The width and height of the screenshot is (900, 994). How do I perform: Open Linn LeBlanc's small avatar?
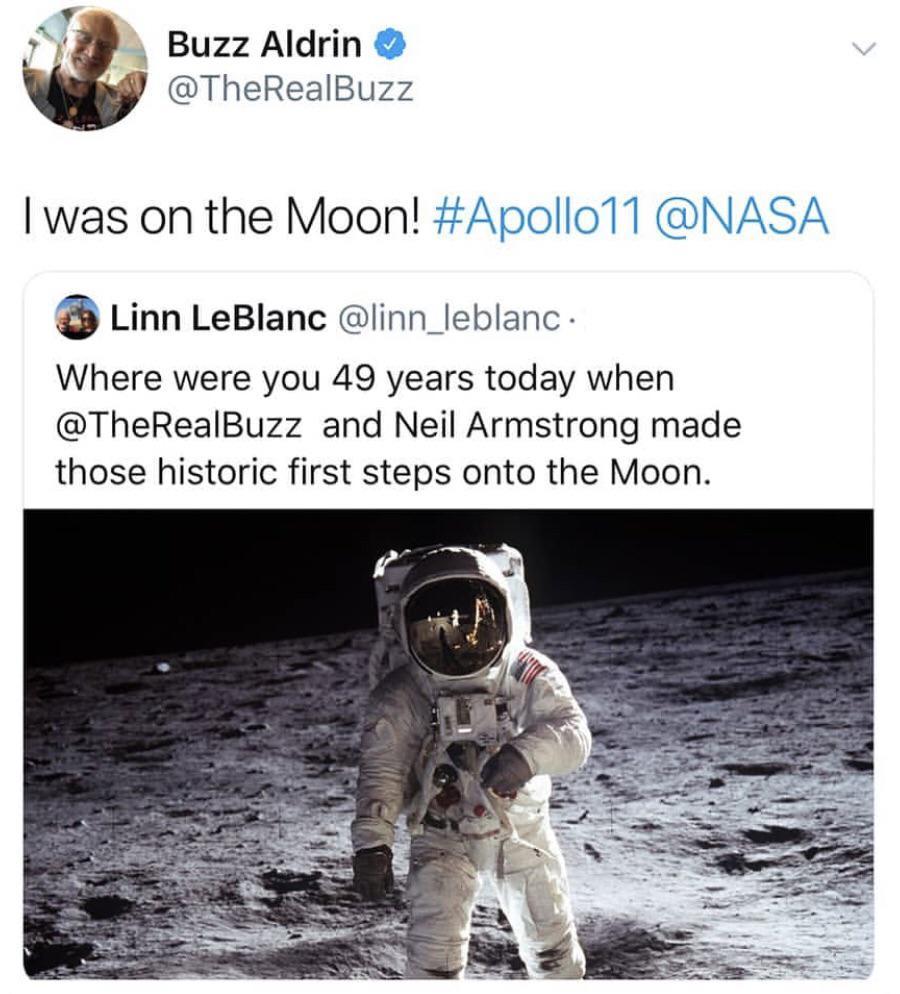point(76,317)
